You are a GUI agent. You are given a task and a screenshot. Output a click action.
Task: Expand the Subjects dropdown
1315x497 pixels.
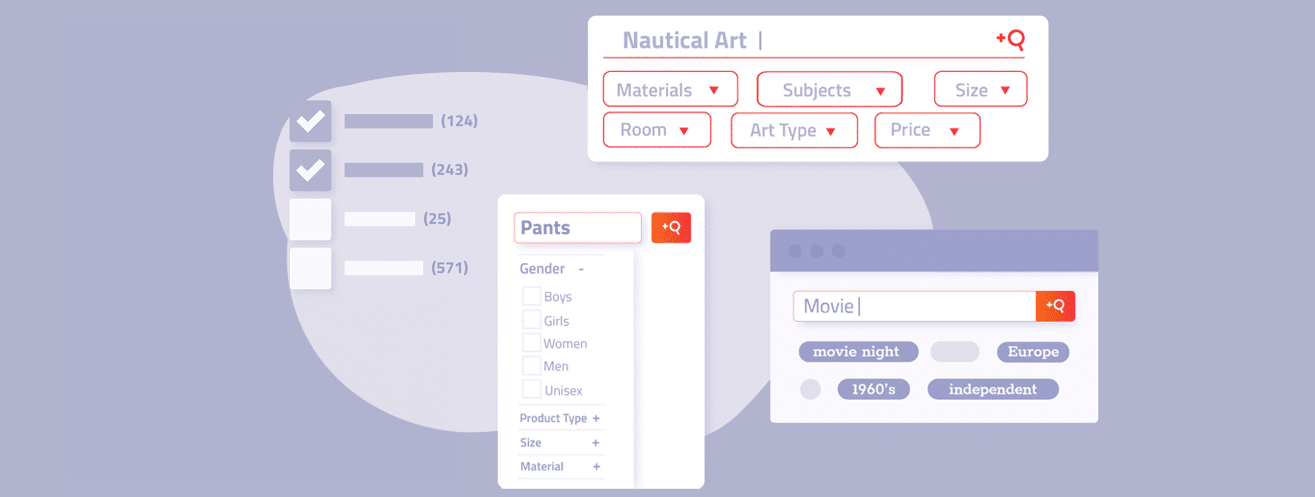click(829, 89)
